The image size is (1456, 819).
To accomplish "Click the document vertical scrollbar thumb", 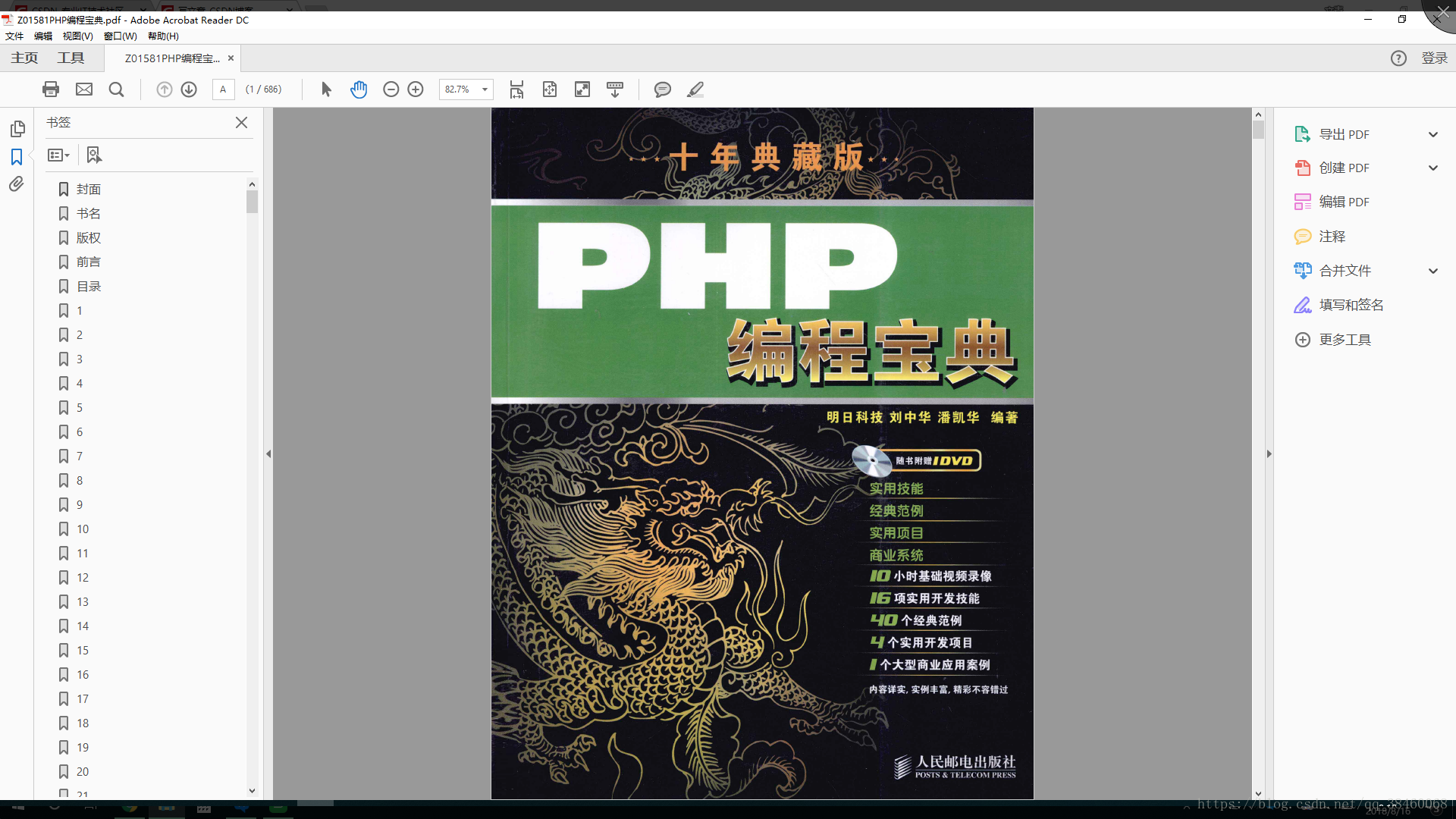I will [x=1258, y=130].
